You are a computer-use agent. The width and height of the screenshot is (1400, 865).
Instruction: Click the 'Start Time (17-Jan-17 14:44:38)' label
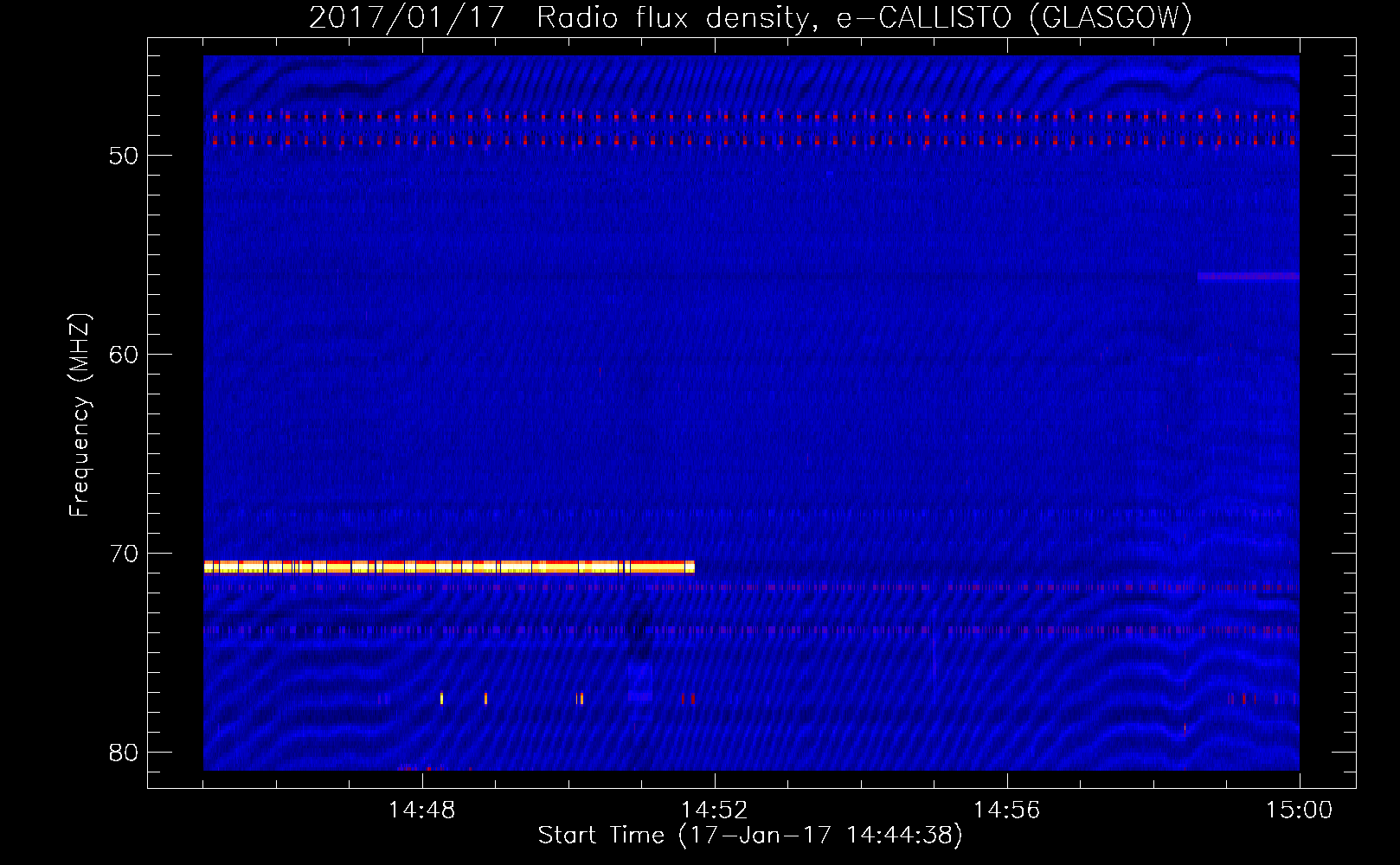[750, 836]
